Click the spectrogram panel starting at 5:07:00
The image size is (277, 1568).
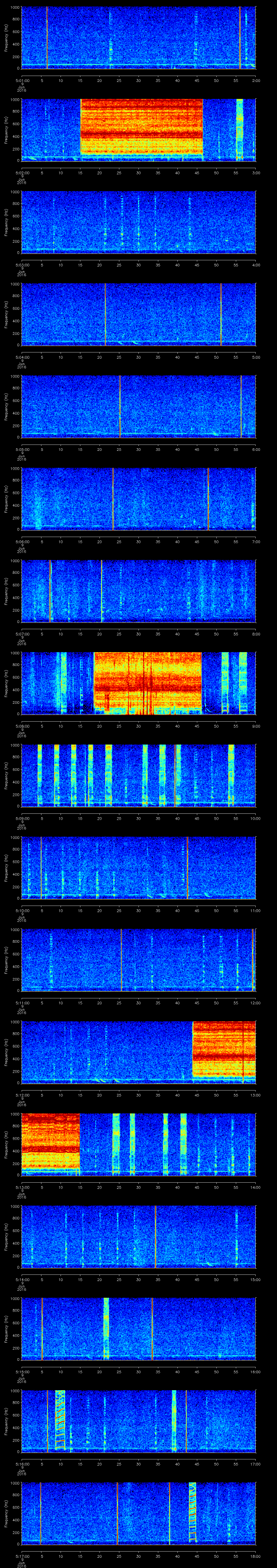[138, 591]
